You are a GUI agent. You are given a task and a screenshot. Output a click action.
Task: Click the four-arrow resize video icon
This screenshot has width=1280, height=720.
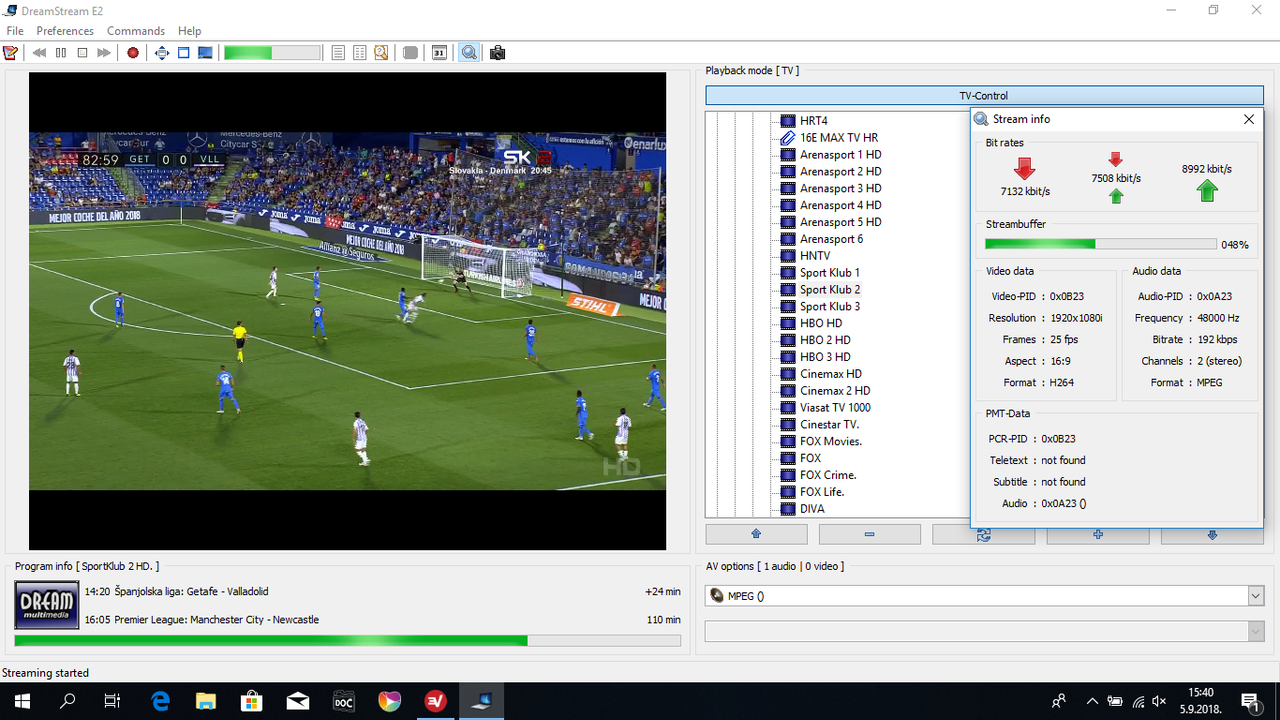[162, 53]
